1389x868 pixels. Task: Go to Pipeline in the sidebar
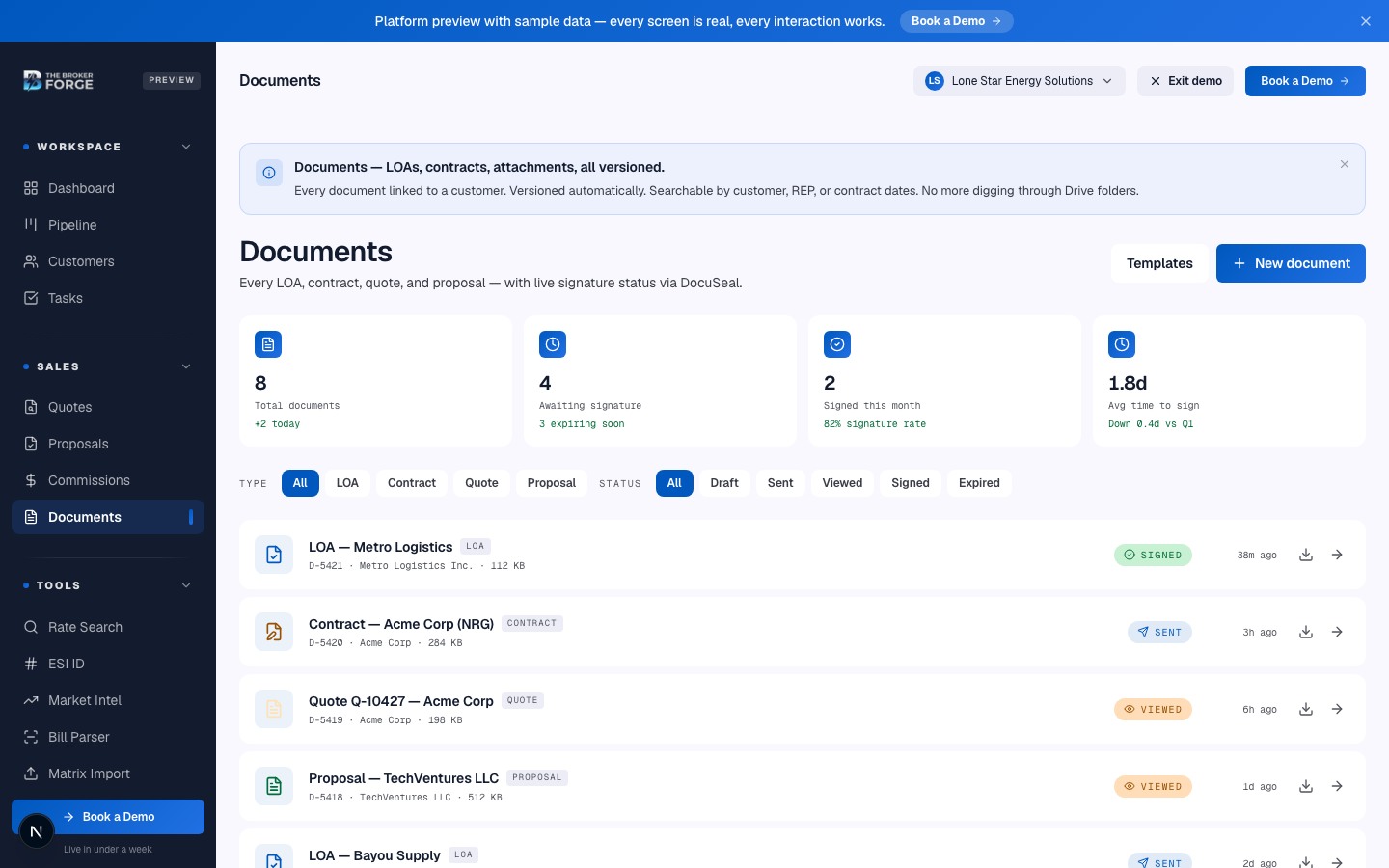click(108, 225)
